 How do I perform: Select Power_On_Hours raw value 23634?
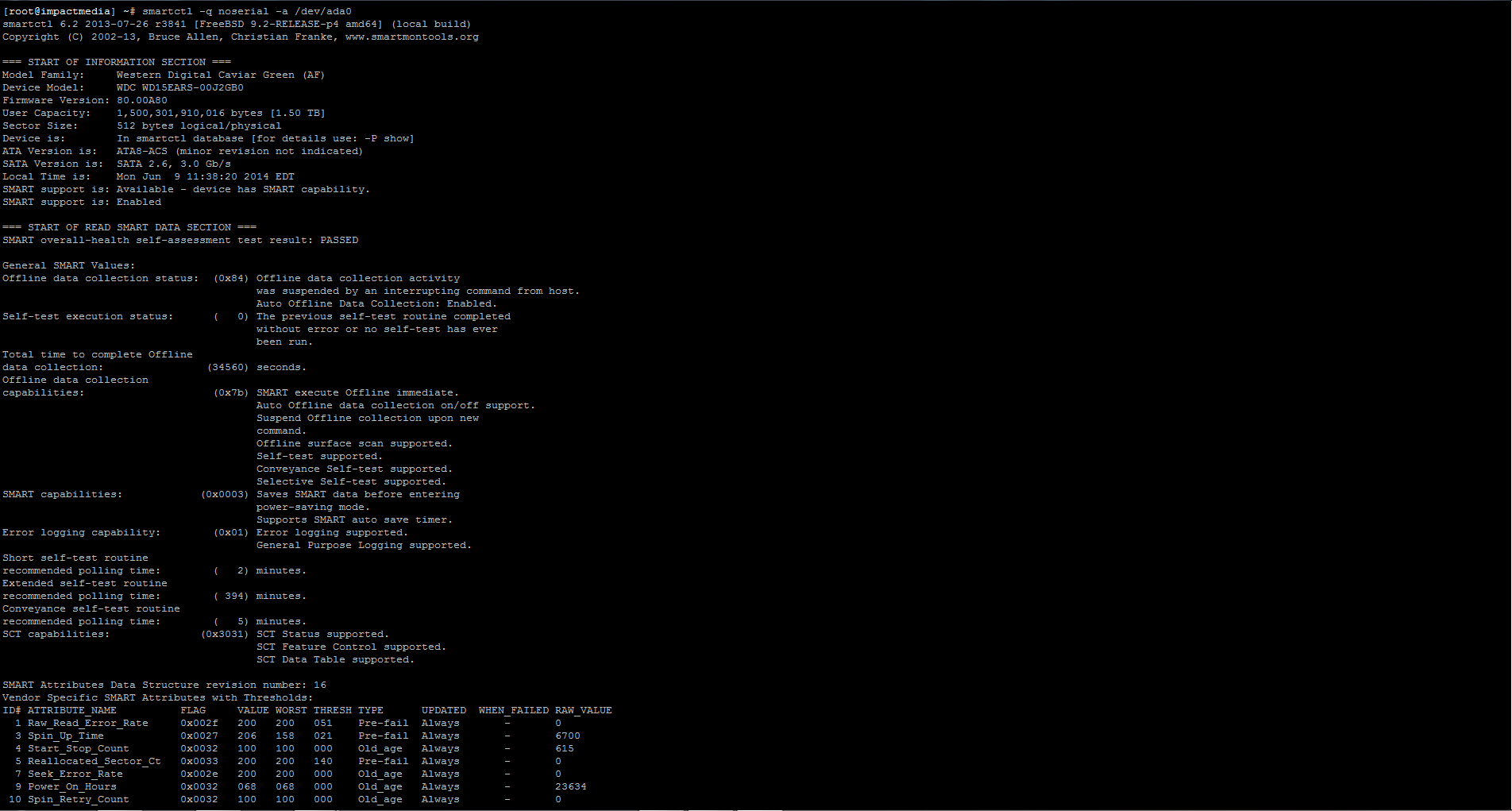point(571,787)
